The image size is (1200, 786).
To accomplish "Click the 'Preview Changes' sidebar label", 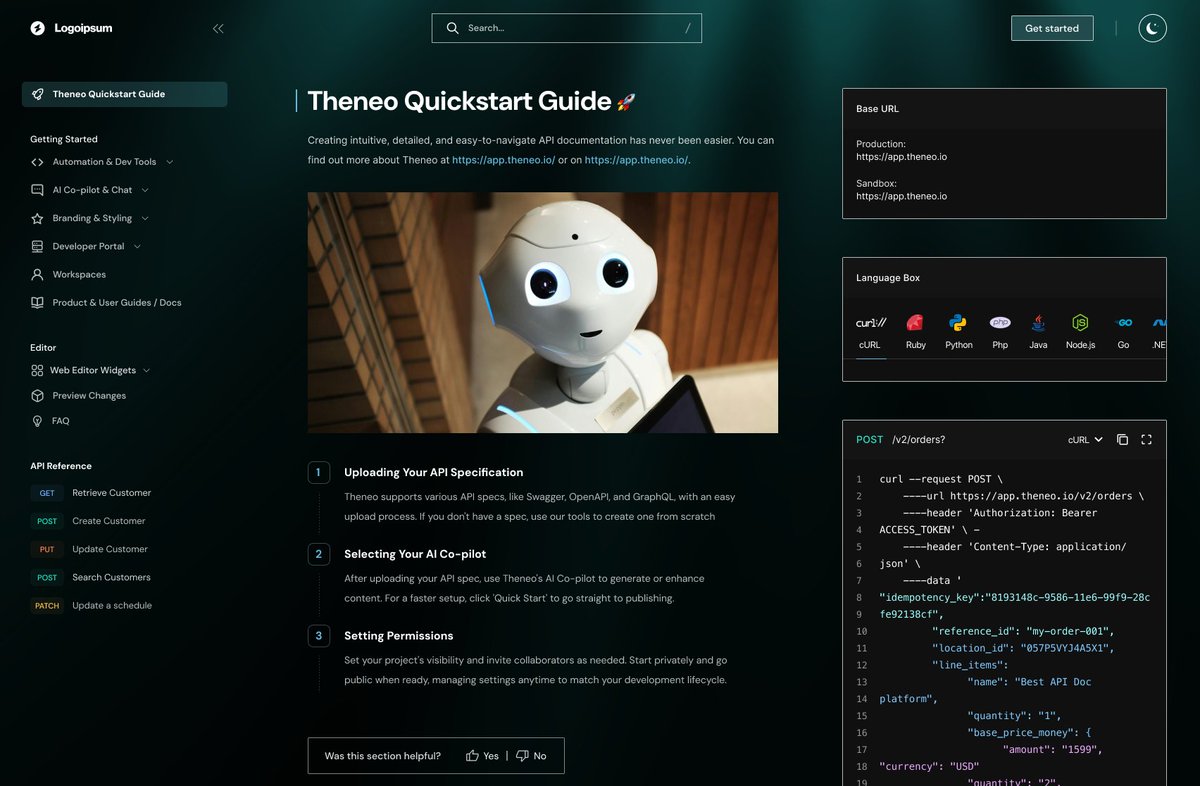I will (x=89, y=395).
